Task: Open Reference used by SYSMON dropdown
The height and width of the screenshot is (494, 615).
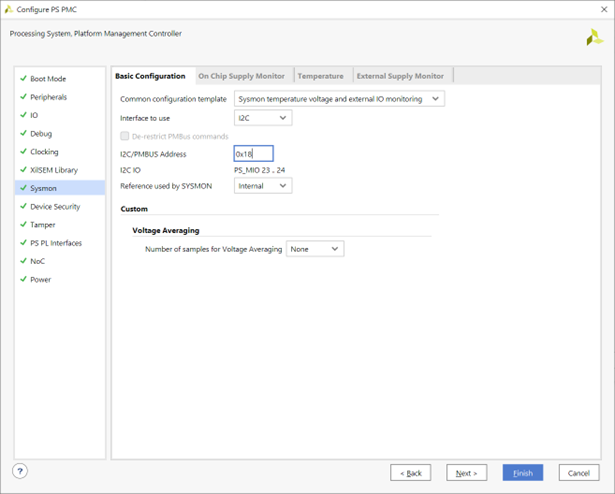Action: coord(263,186)
